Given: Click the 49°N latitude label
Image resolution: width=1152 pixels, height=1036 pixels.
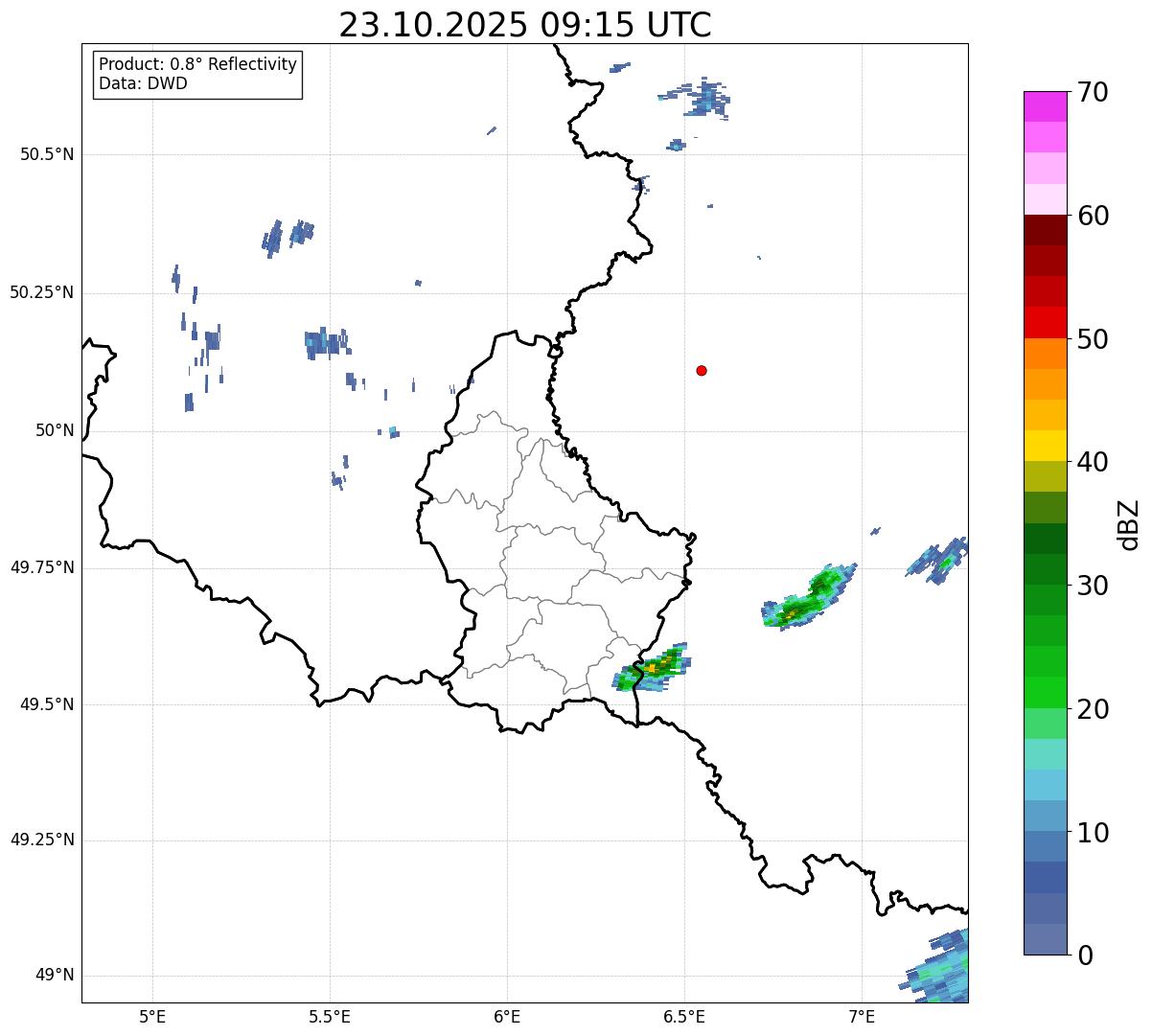Looking at the screenshot, I should (x=56, y=976).
